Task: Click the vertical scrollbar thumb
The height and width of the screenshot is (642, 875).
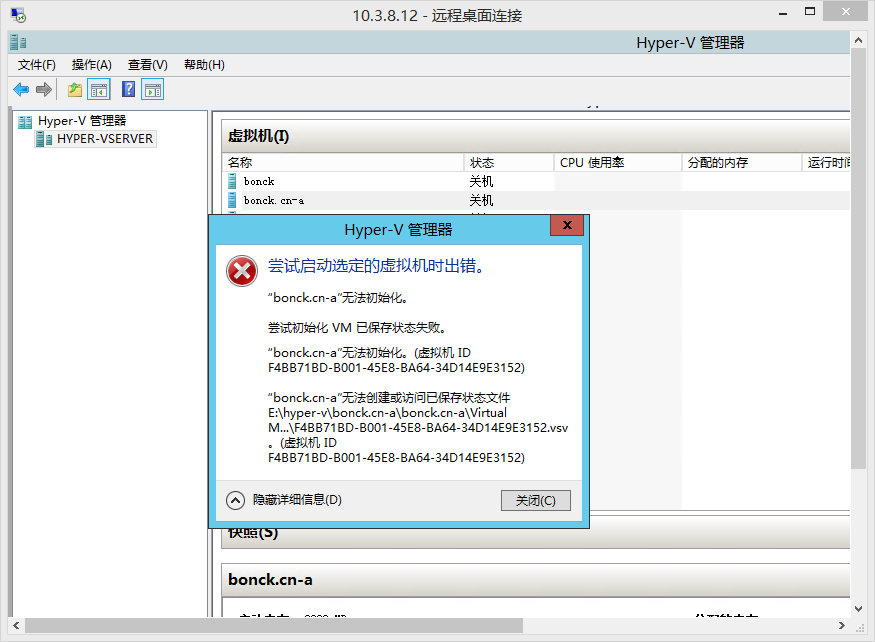Action: (858, 259)
